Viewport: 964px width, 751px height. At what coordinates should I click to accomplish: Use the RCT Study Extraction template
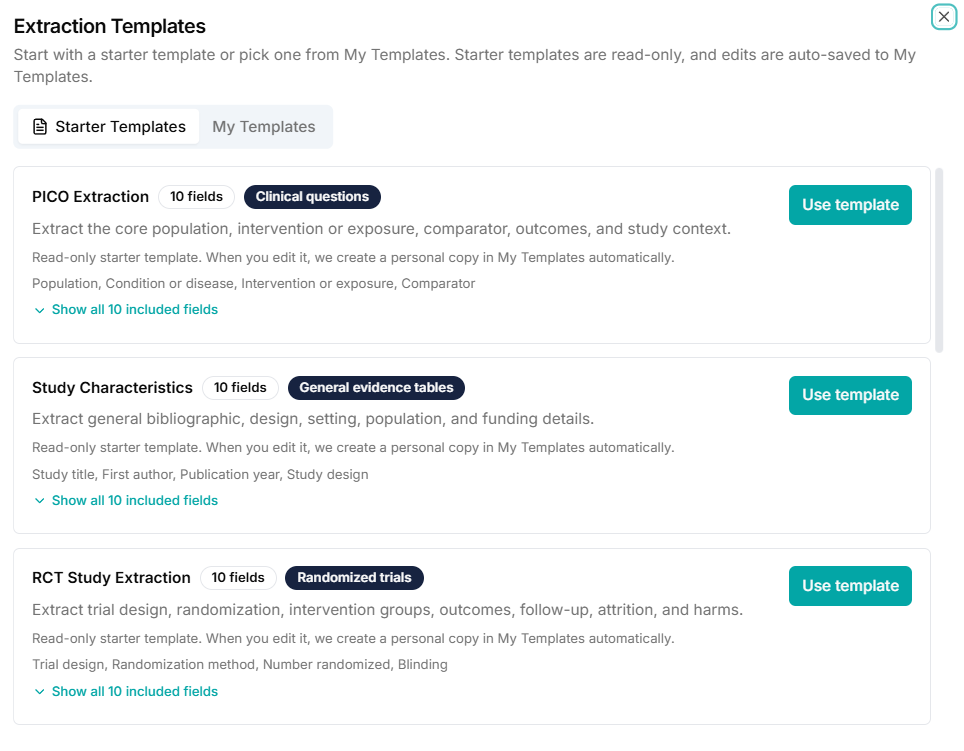click(x=849, y=586)
